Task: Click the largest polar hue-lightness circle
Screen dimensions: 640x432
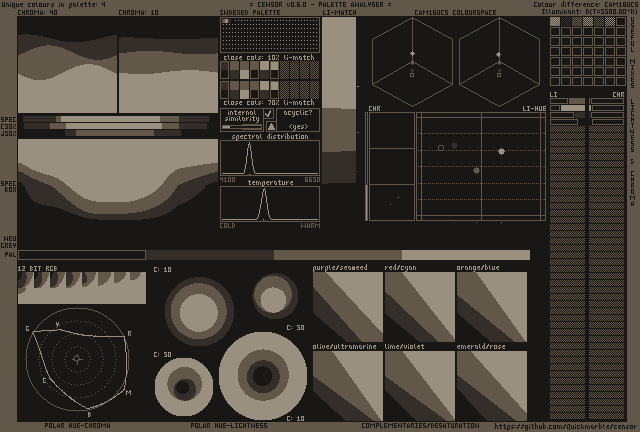Action: click(263, 376)
